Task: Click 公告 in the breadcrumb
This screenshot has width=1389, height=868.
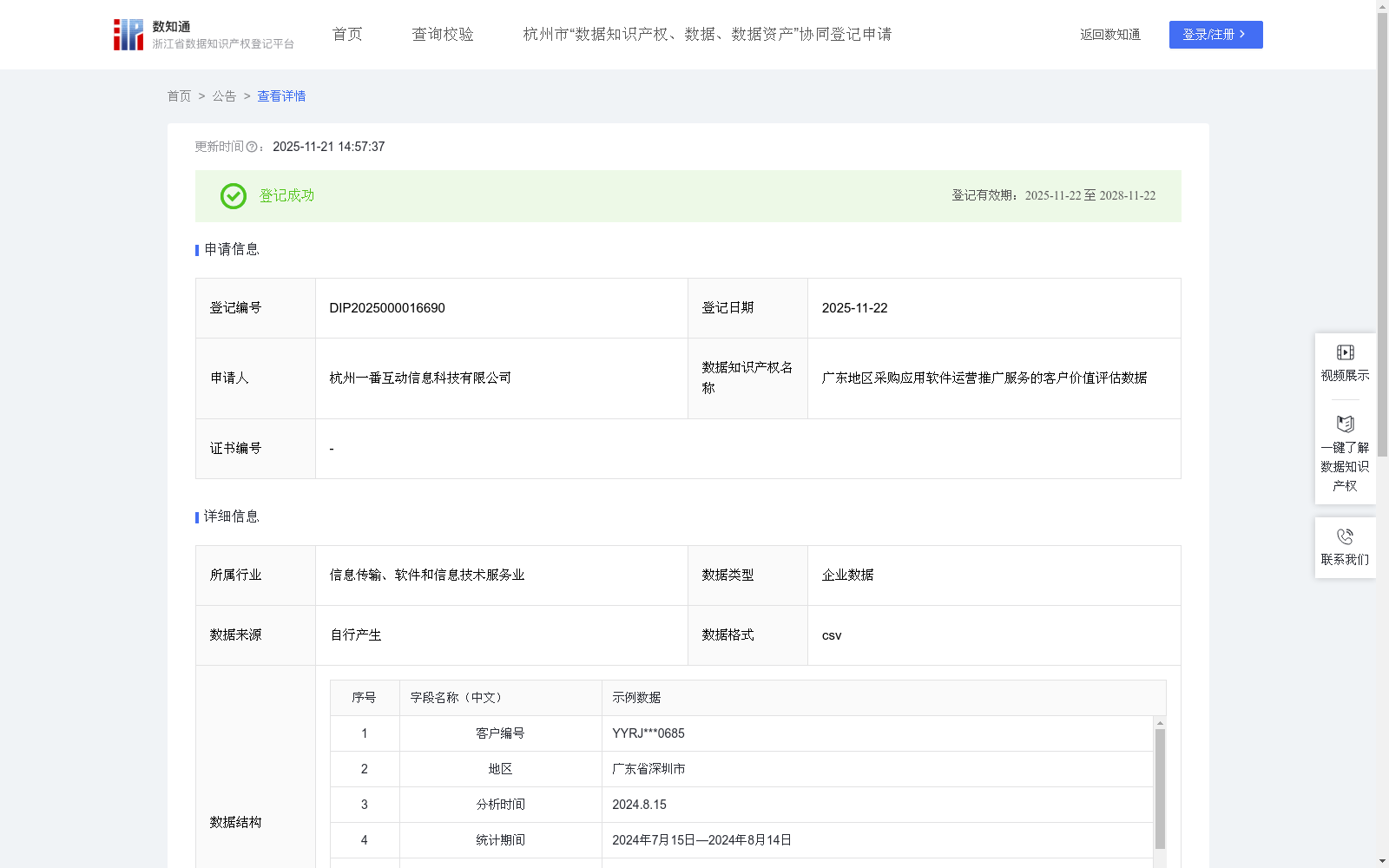Action: [225, 96]
